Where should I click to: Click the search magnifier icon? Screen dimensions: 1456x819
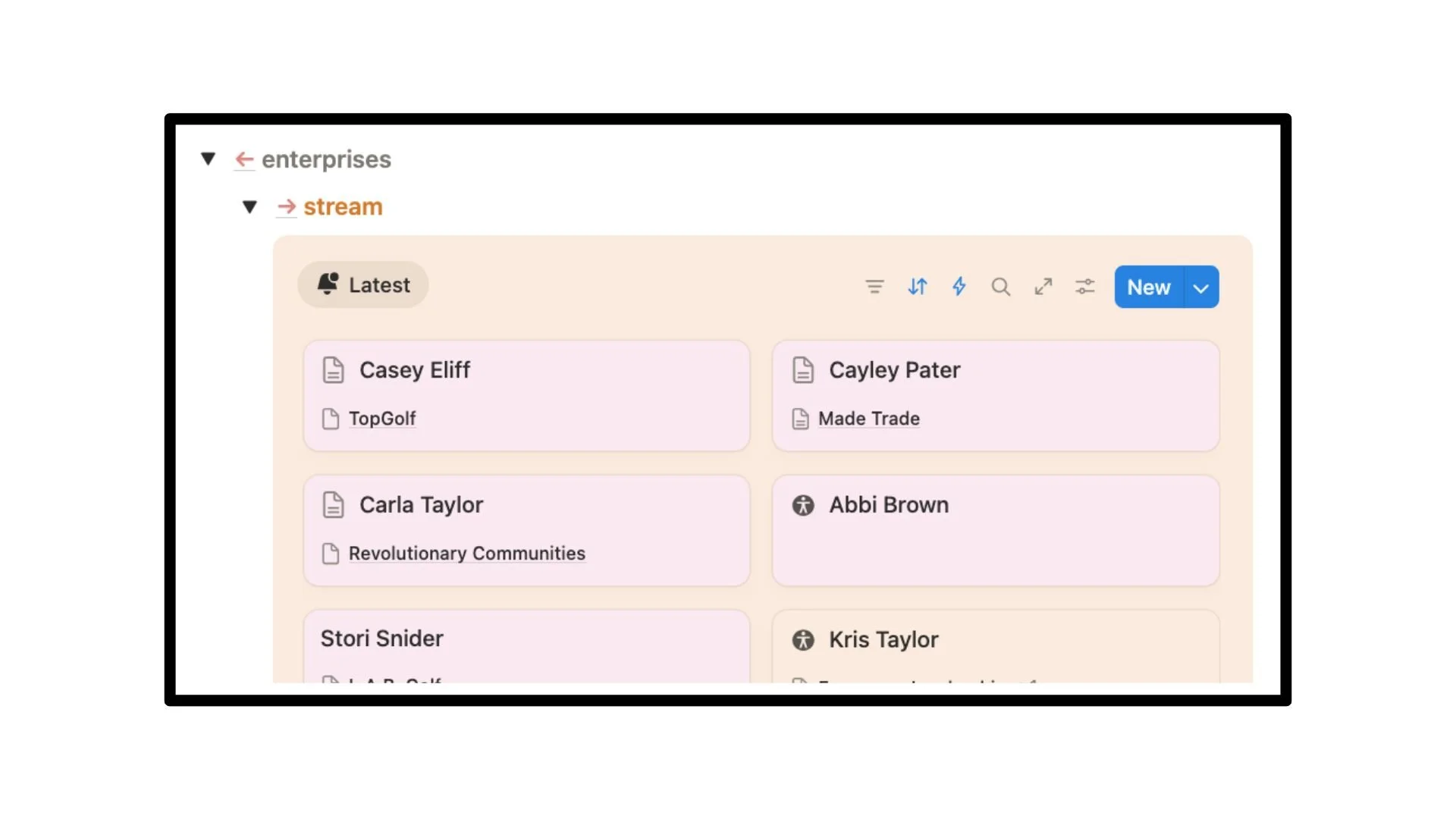pos(1001,287)
